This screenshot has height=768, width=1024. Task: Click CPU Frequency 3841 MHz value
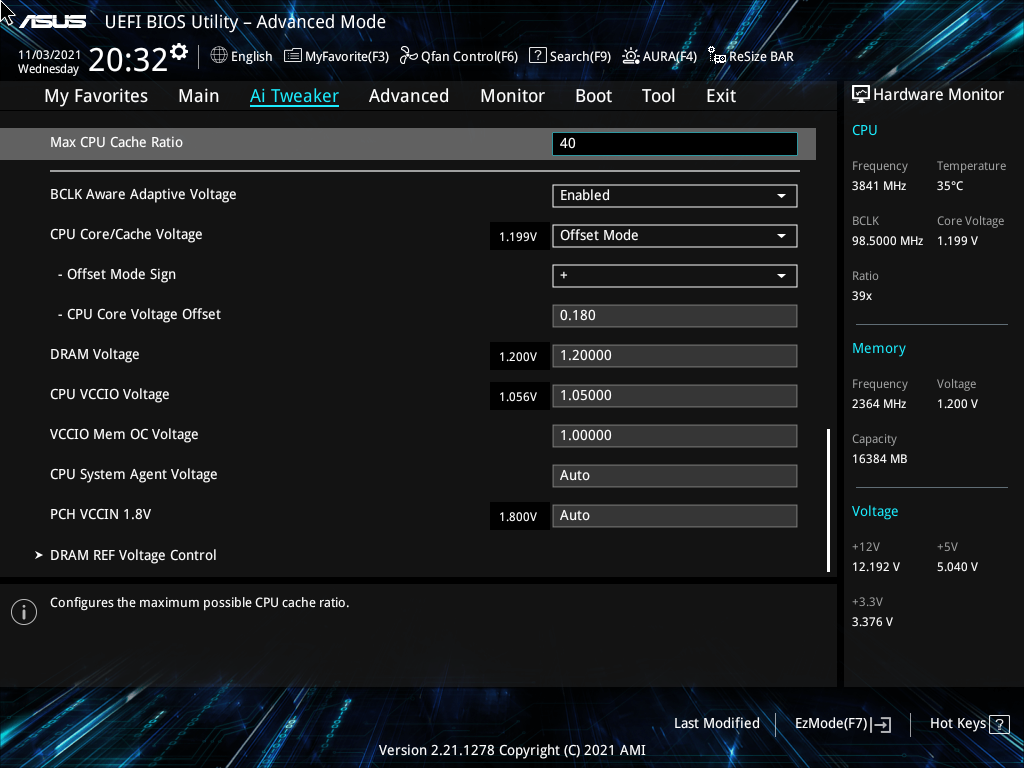coord(879,186)
